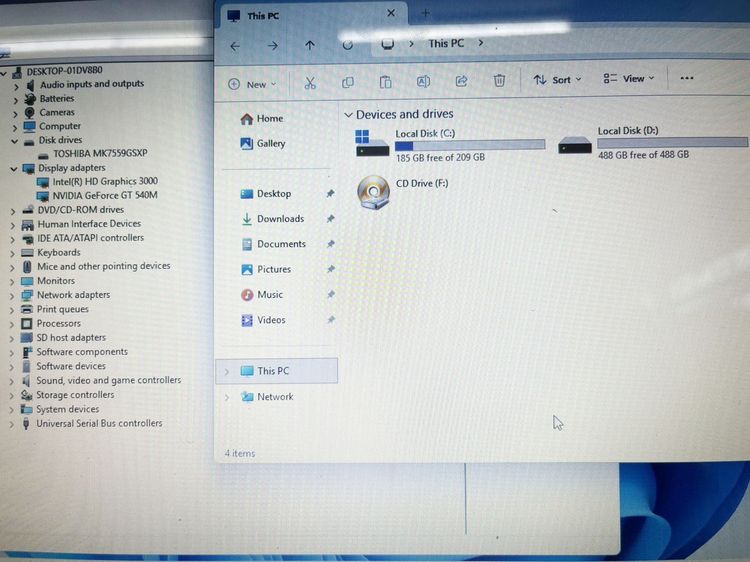Select DESKTOP-01DV8B0 root node

[x=64, y=71]
